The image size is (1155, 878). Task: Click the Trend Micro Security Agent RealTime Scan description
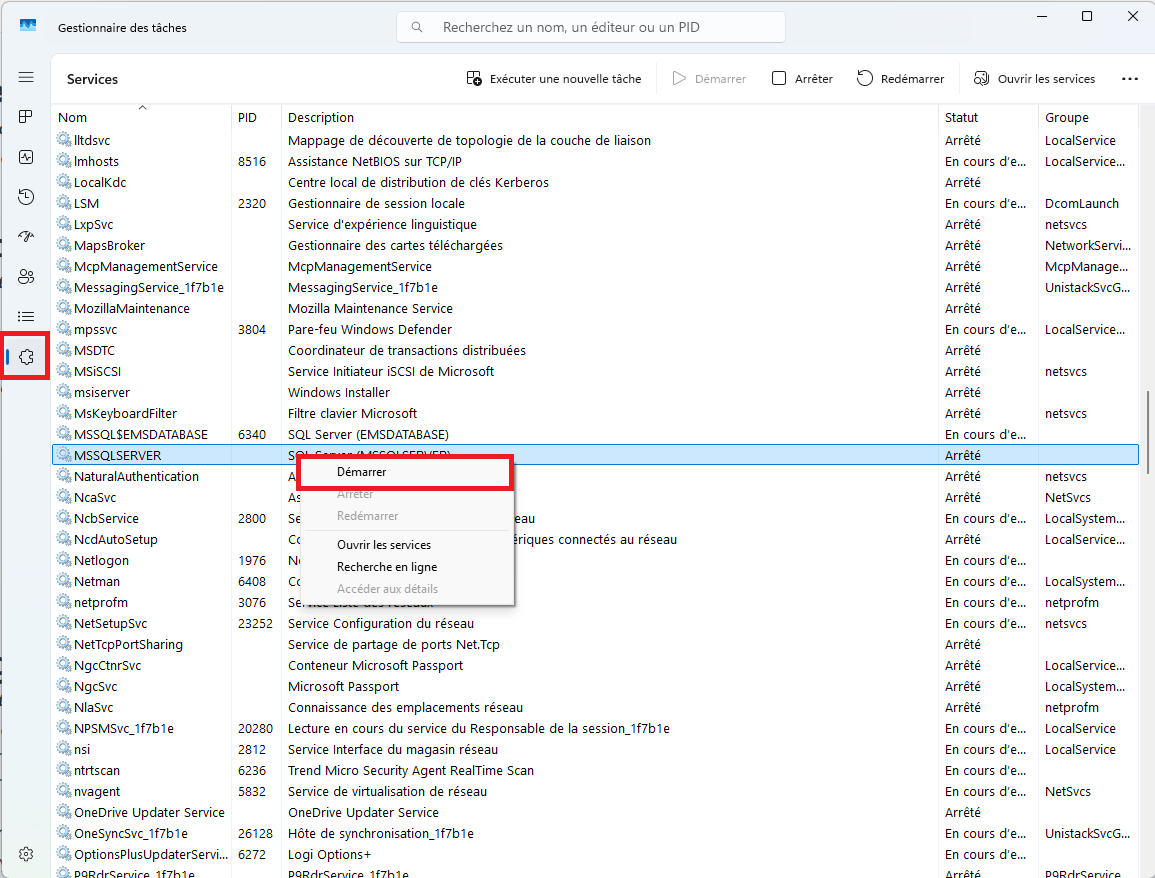[x=411, y=770]
